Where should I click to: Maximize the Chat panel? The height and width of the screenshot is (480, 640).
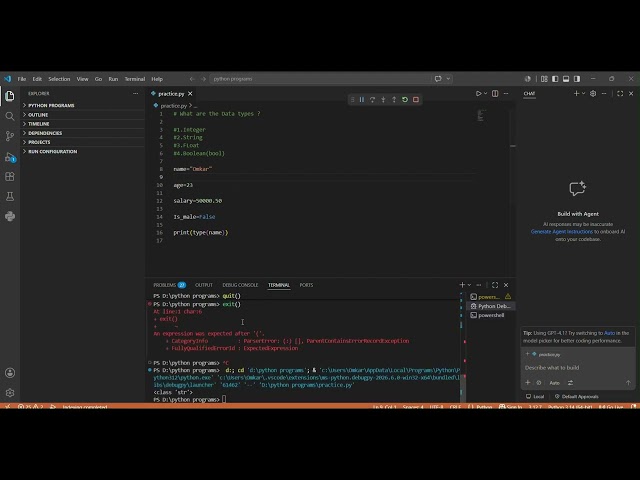tap(620, 93)
